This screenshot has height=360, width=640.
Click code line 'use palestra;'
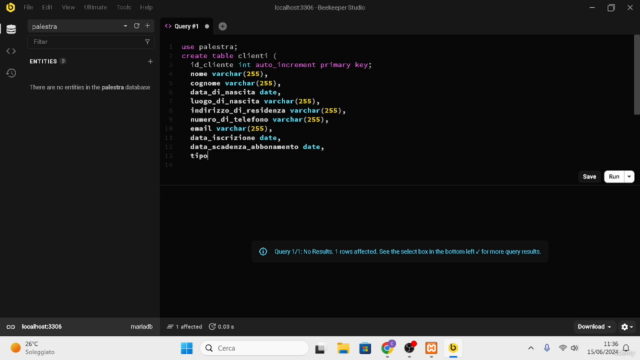(x=209, y=47)
